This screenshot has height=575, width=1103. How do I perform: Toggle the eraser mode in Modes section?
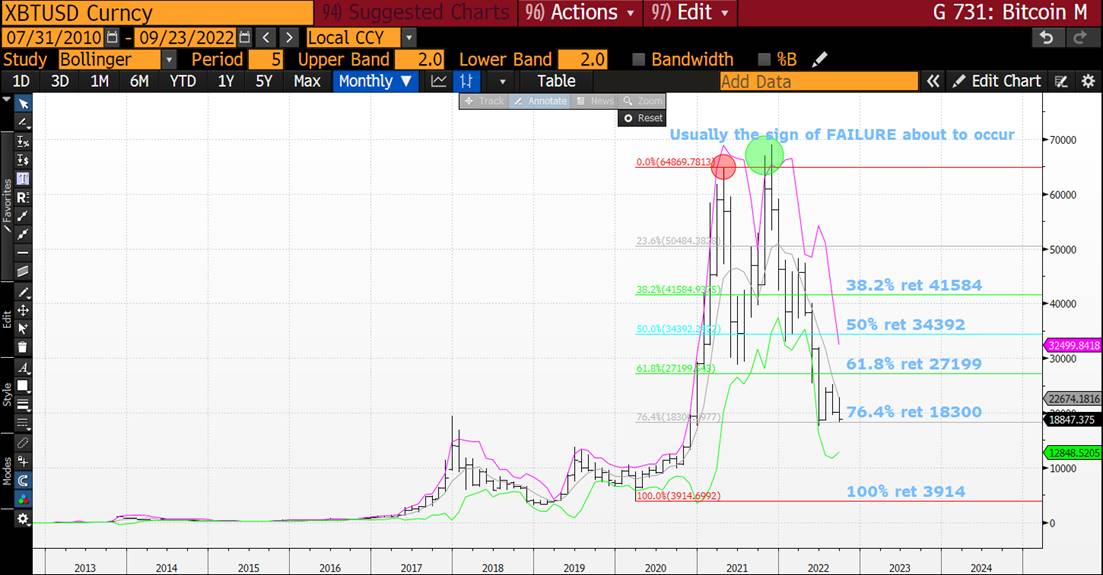point(23,443)
